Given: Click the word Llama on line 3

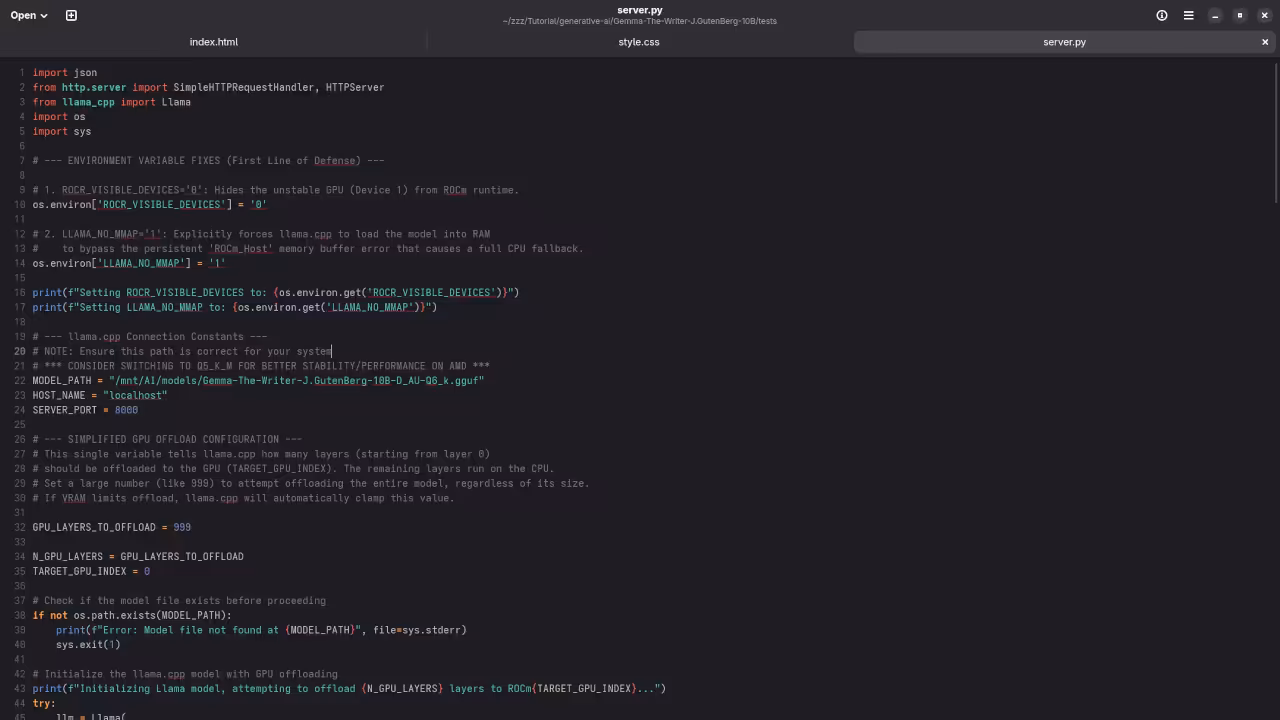Looking at the screenshot, I should pyautogui.click(x=176, y=101).
